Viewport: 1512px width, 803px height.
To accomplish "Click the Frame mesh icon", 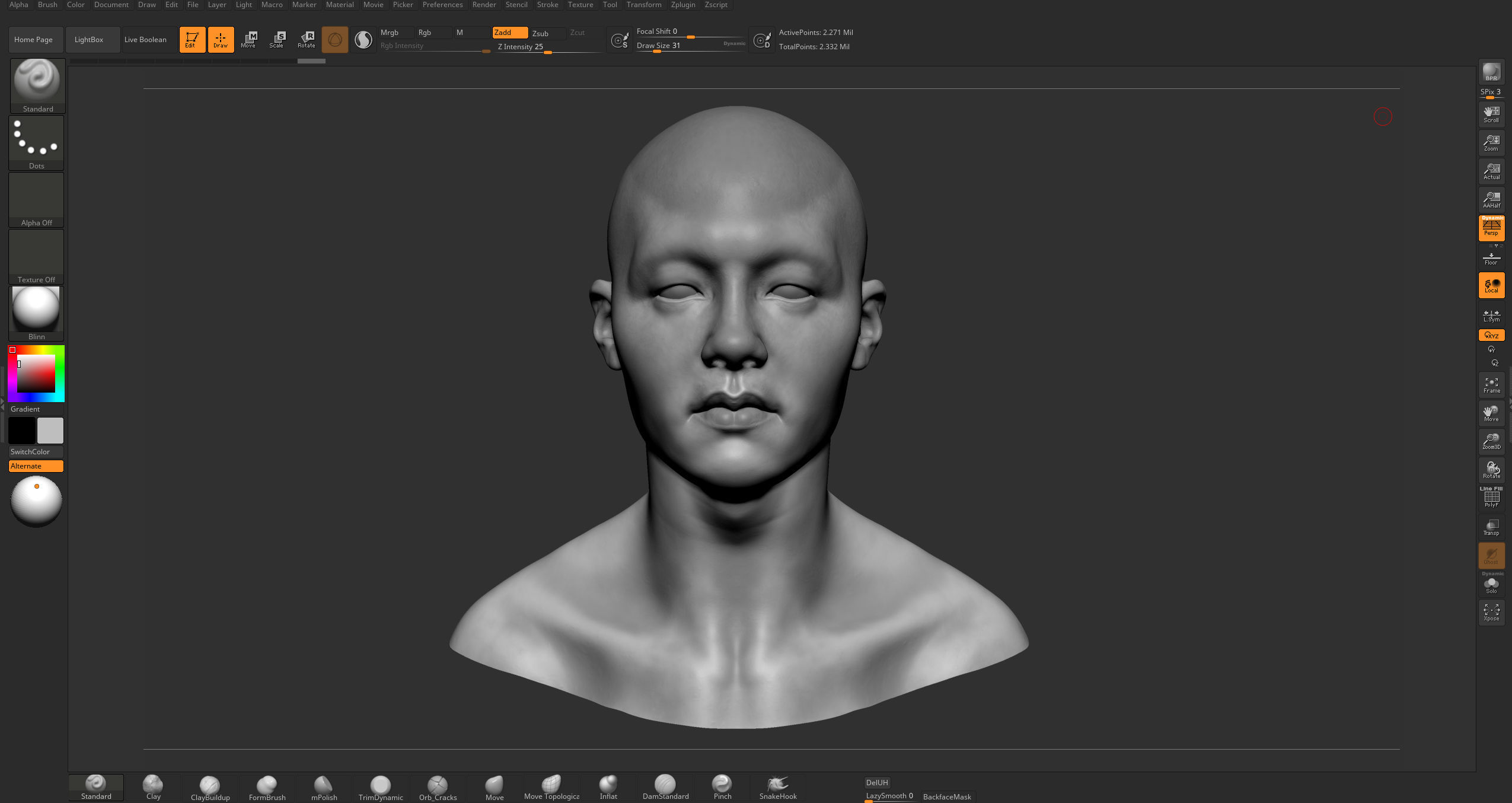I will (x=1491, y=384).
